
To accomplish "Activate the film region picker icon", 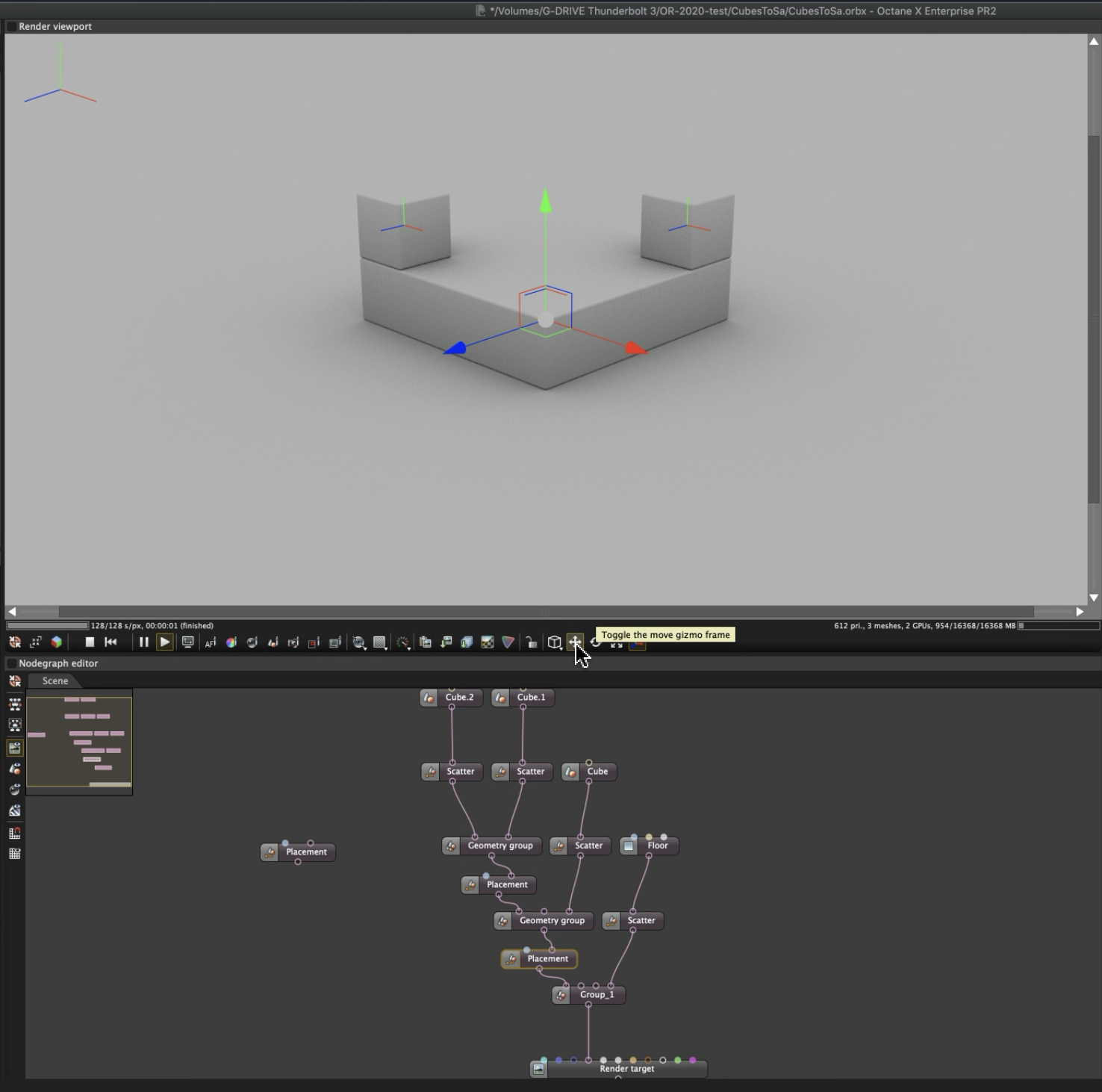I will click(335, 642).
